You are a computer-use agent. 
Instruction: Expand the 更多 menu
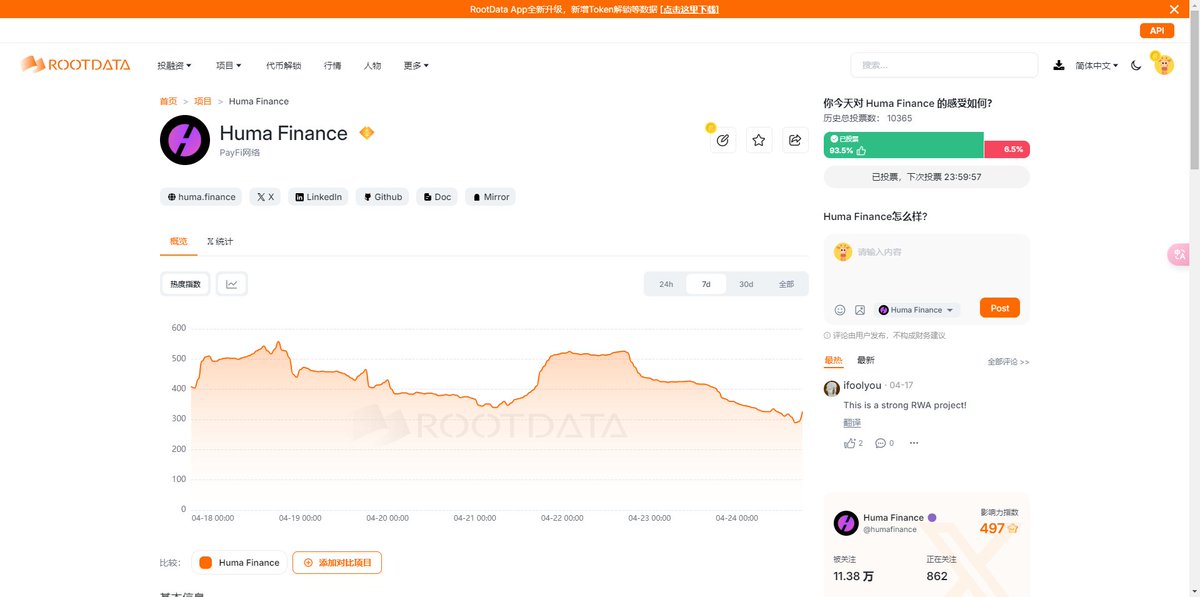coord(416,66)
